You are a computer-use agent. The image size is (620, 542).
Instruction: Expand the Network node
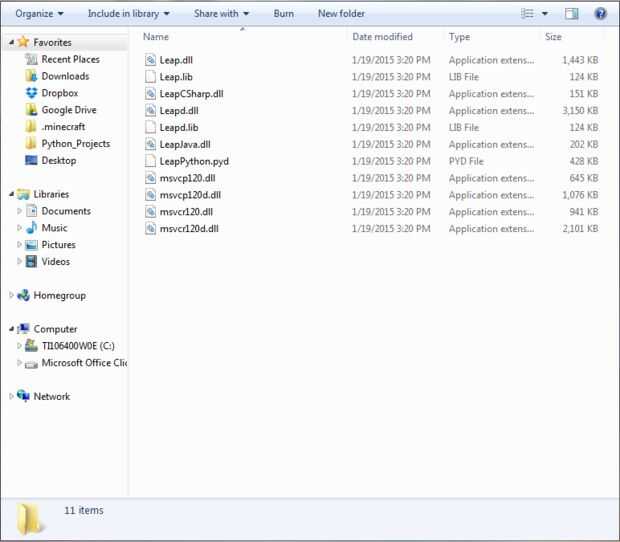11,397
